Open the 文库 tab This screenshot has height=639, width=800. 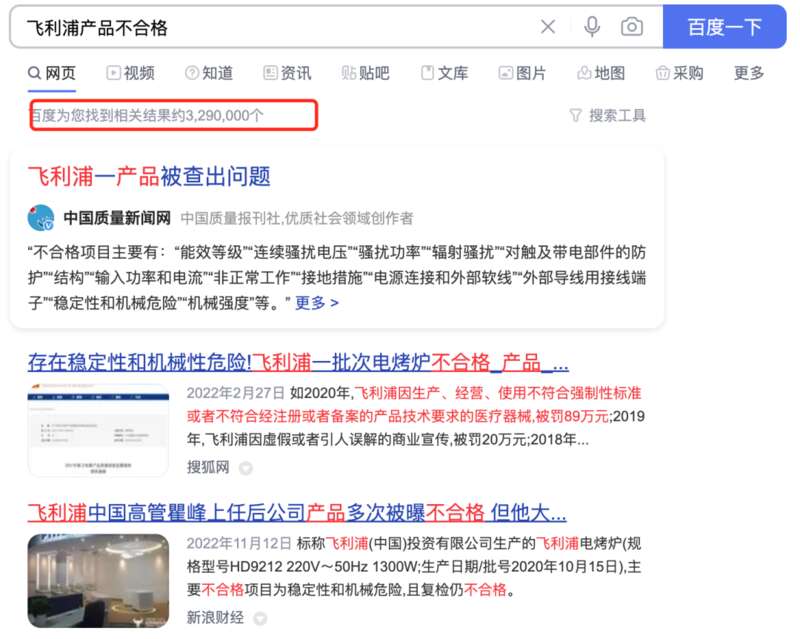444,73
